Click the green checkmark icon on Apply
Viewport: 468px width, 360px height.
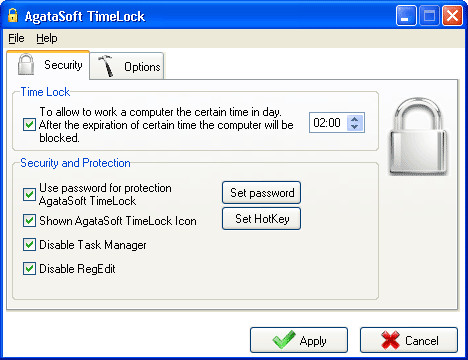pyautogui.click(x=284, y=340)
